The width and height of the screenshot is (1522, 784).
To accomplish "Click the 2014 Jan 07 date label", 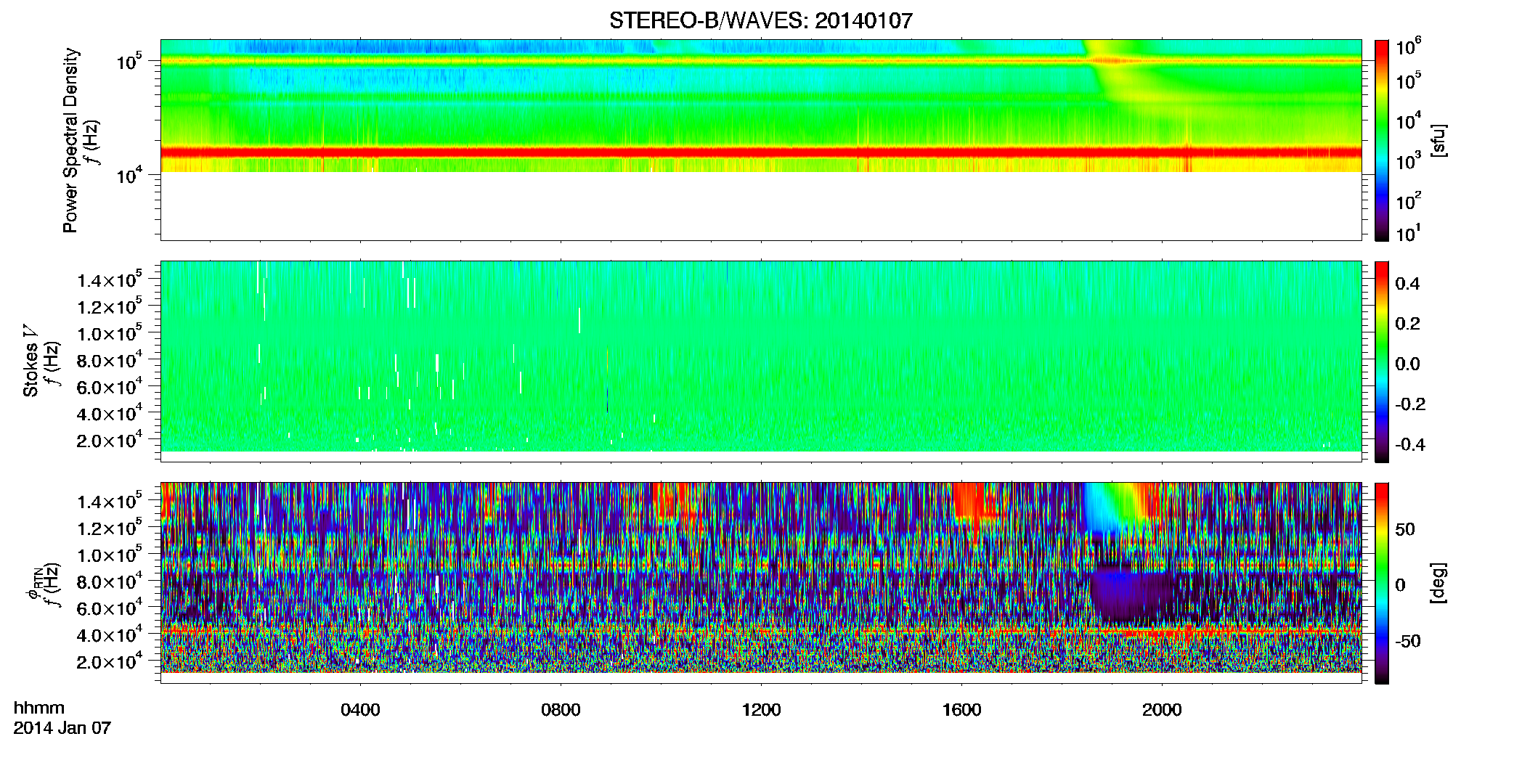I will (62, 728).
